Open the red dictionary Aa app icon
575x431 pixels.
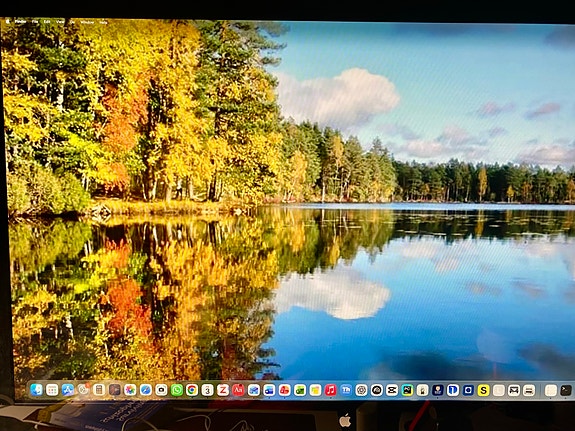238,390
